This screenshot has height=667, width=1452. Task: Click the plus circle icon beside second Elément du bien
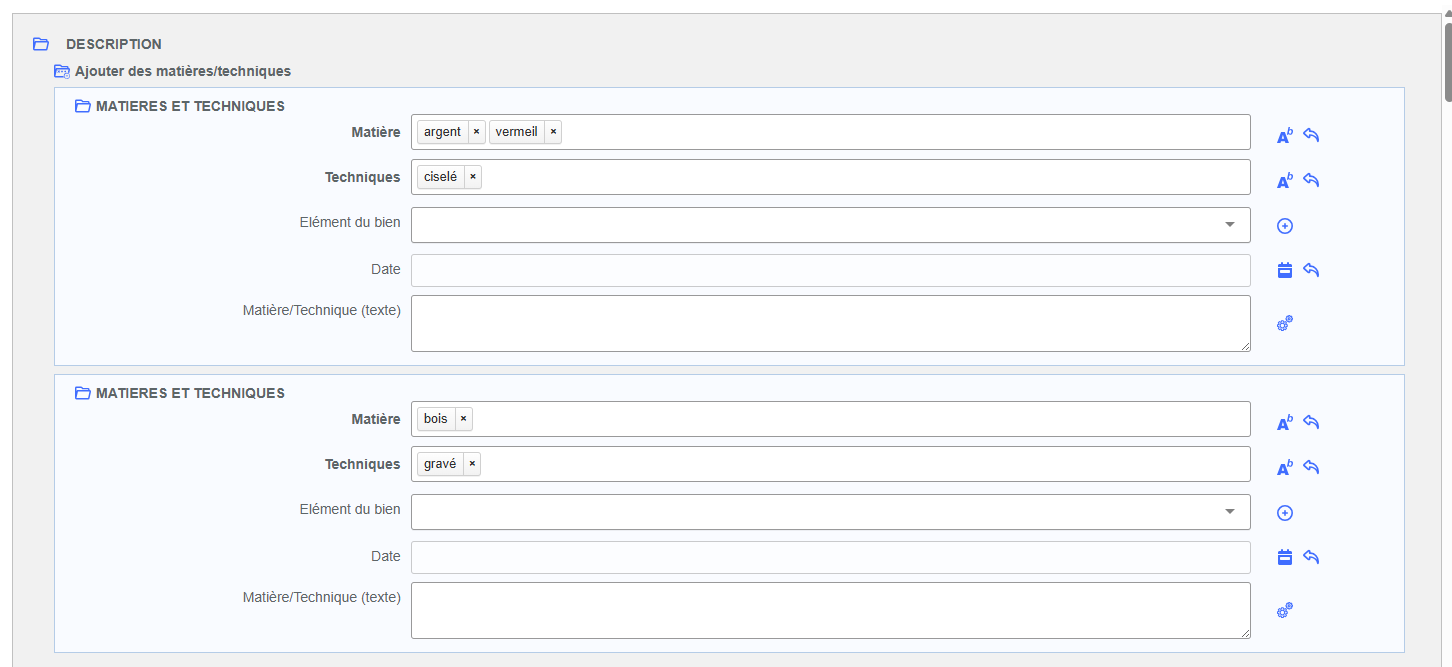1285,513
